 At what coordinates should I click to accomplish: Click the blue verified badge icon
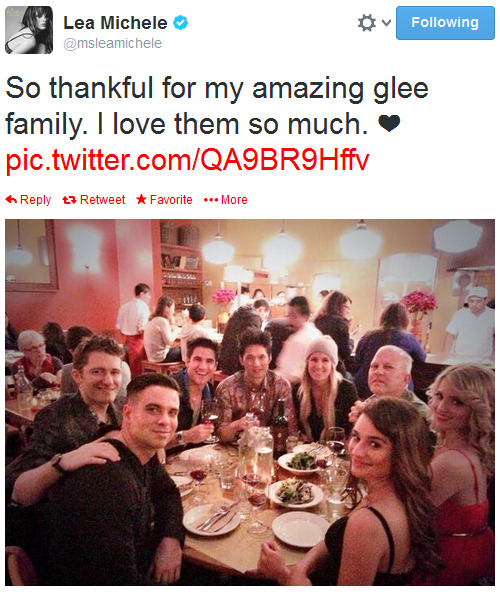pos(181,23)
